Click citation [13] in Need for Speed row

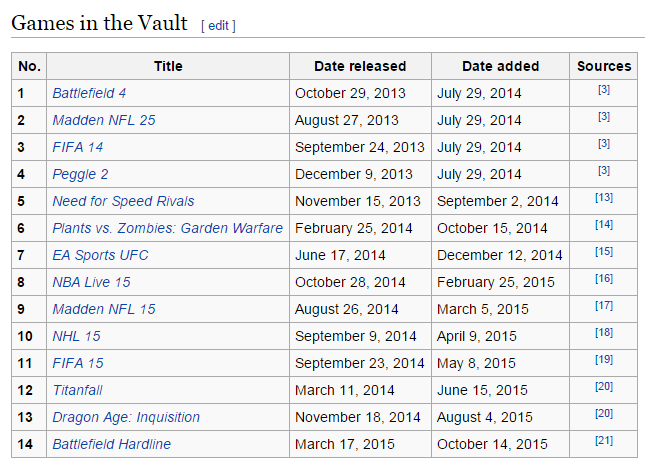[603, 197]
